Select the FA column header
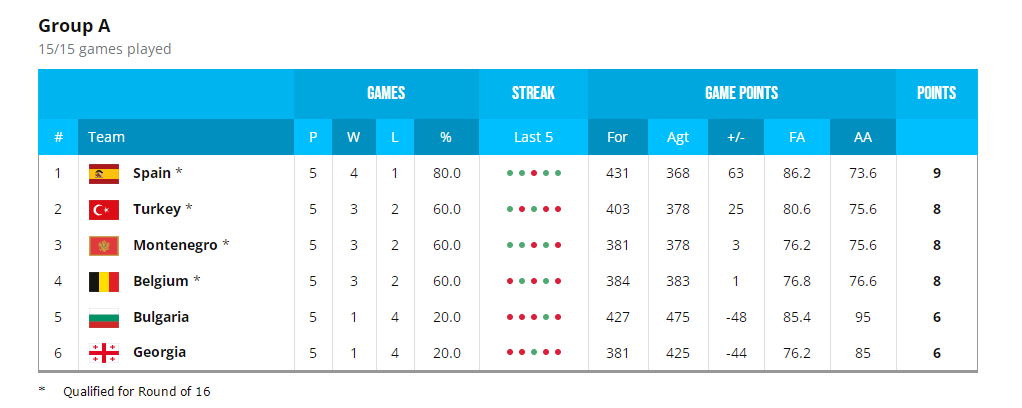The width and height of the screenshot is (1022, 408). [796, 137]
